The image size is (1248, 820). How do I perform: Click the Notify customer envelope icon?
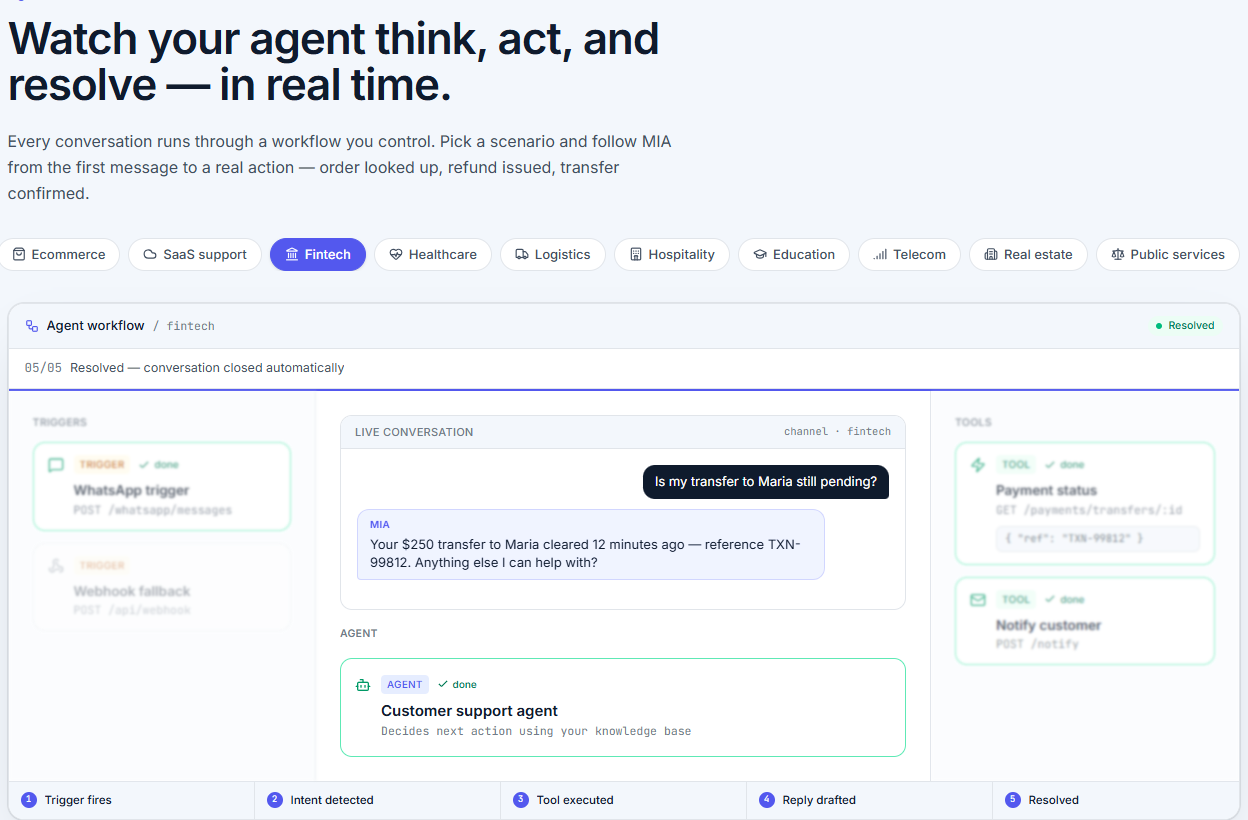pos(978,600)
